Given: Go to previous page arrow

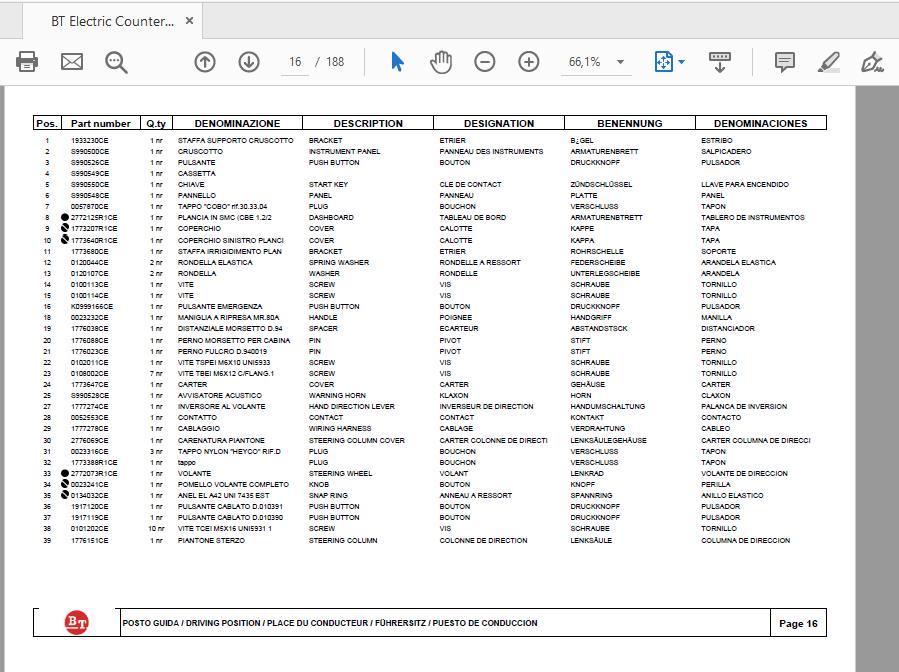Looking at the screenshot, I should click(x=205, y=61).
